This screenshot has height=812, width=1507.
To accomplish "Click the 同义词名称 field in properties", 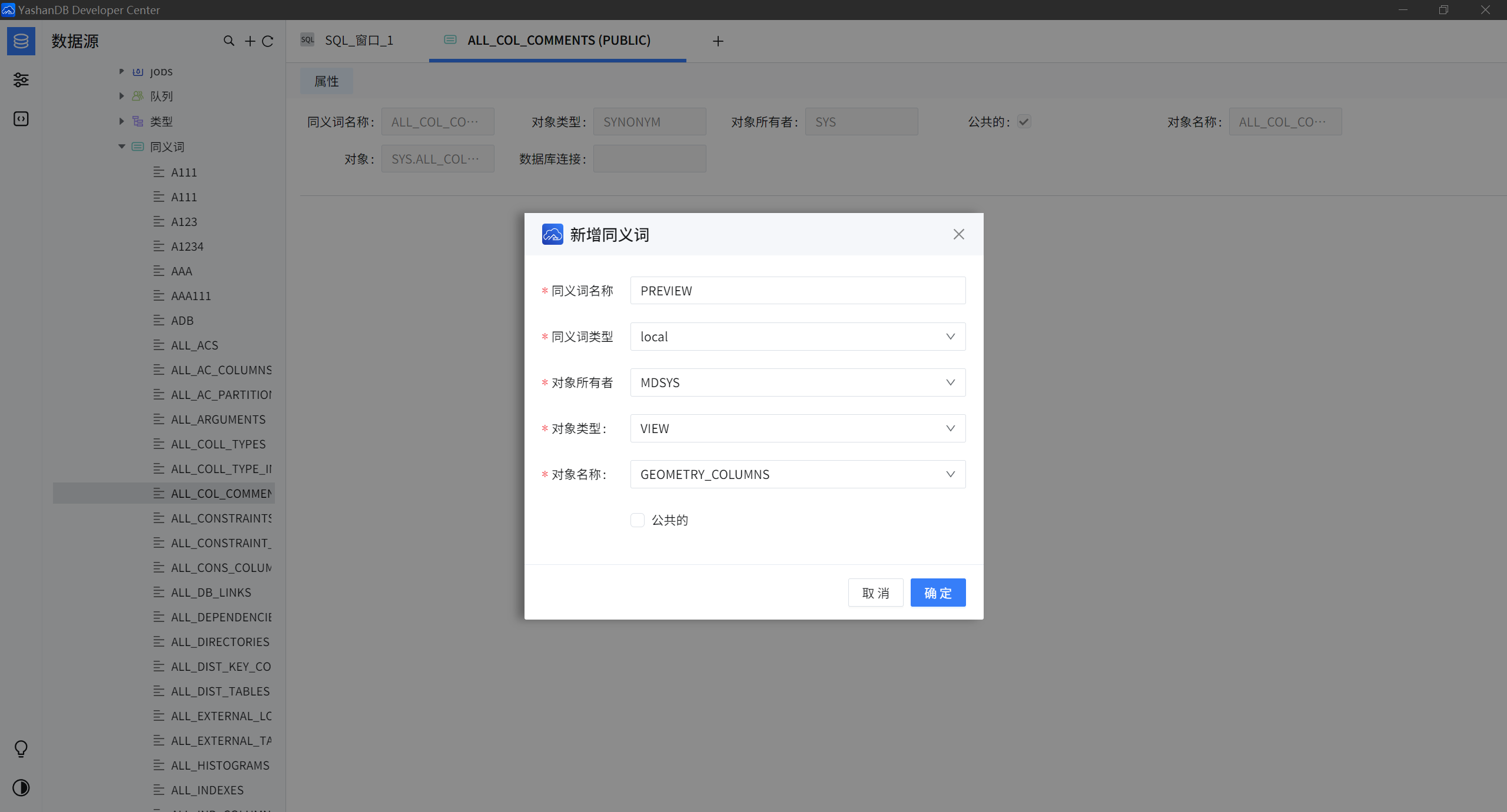I will 438,122.
